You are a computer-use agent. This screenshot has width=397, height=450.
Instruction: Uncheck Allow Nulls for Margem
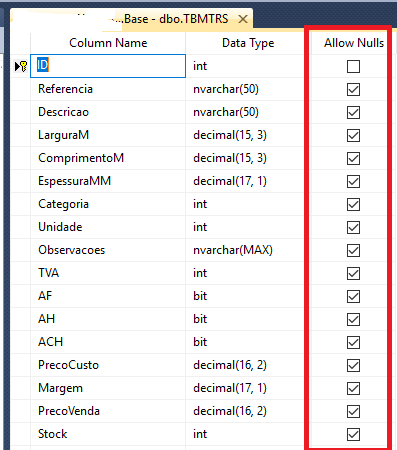[353, 388]
